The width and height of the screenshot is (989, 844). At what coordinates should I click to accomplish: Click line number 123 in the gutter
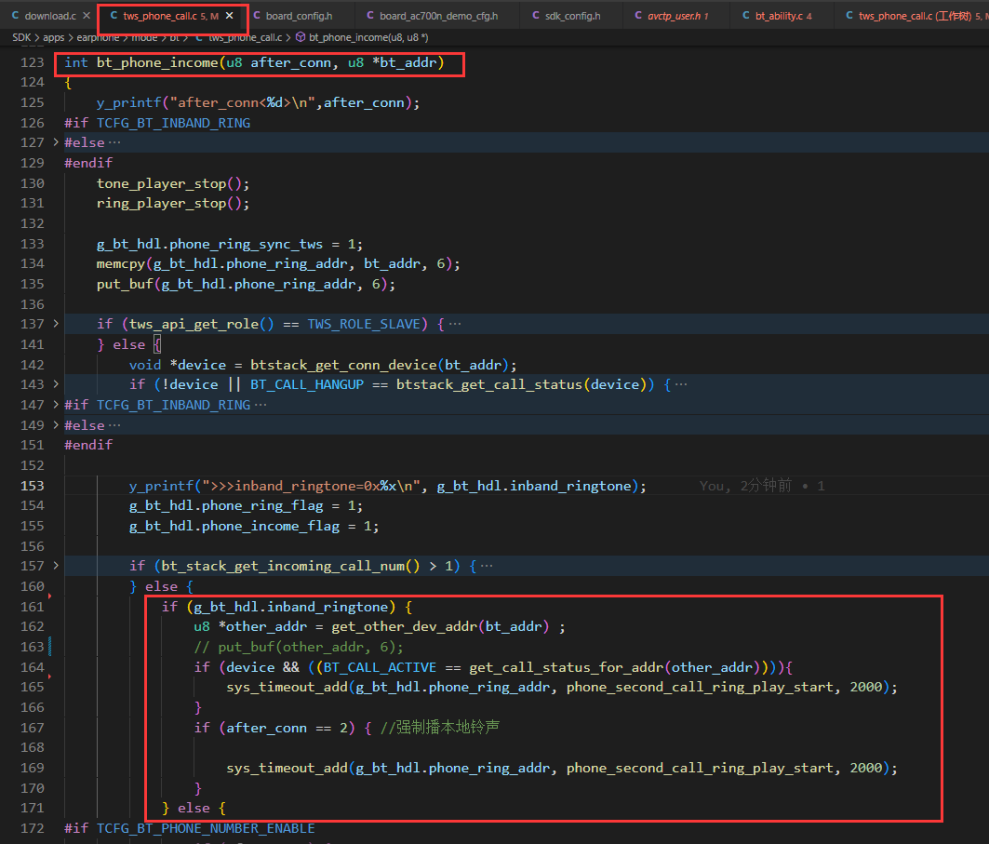[x=32, y=62]
